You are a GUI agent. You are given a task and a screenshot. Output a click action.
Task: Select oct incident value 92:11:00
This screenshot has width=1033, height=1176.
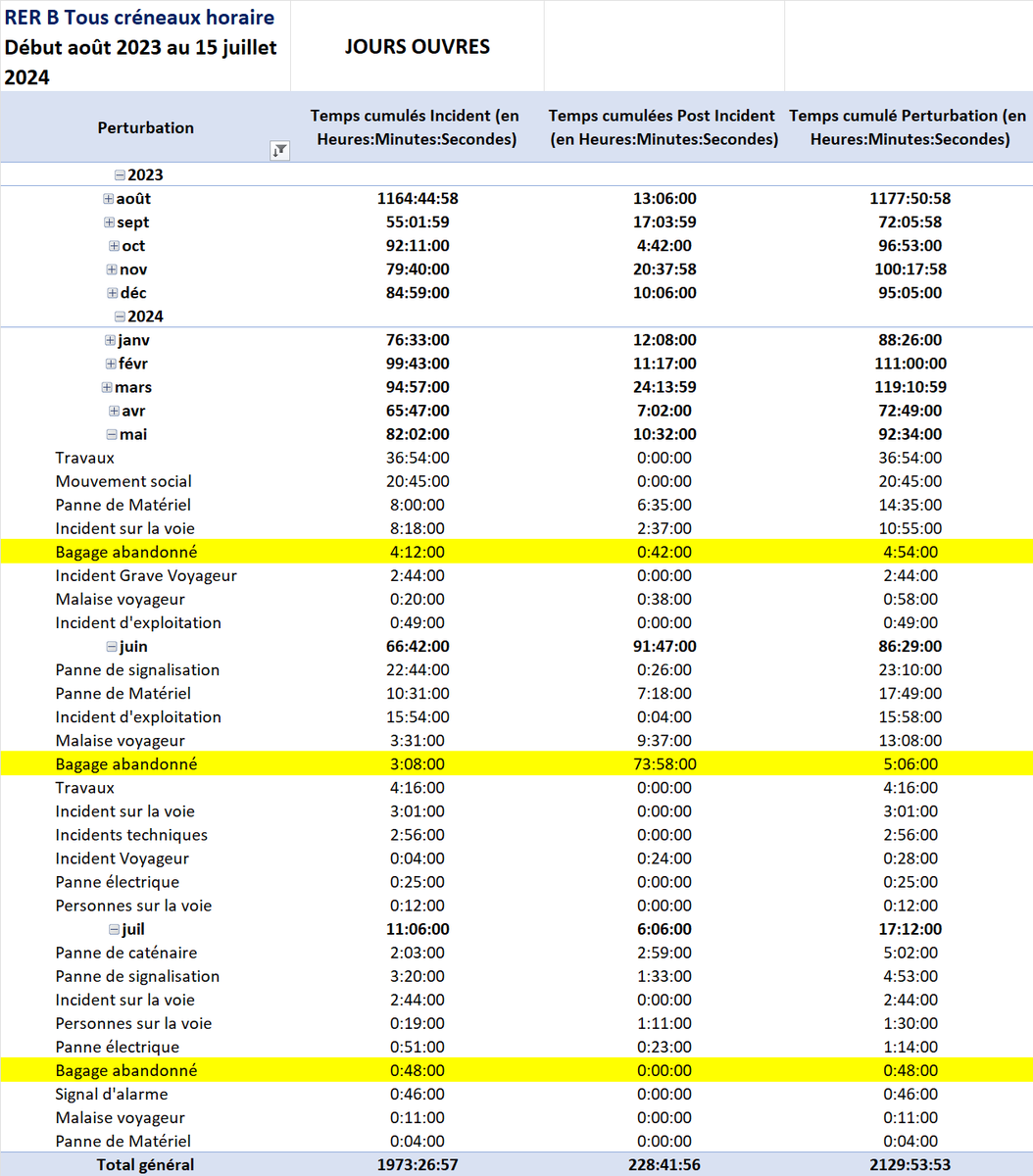point(418,246)
